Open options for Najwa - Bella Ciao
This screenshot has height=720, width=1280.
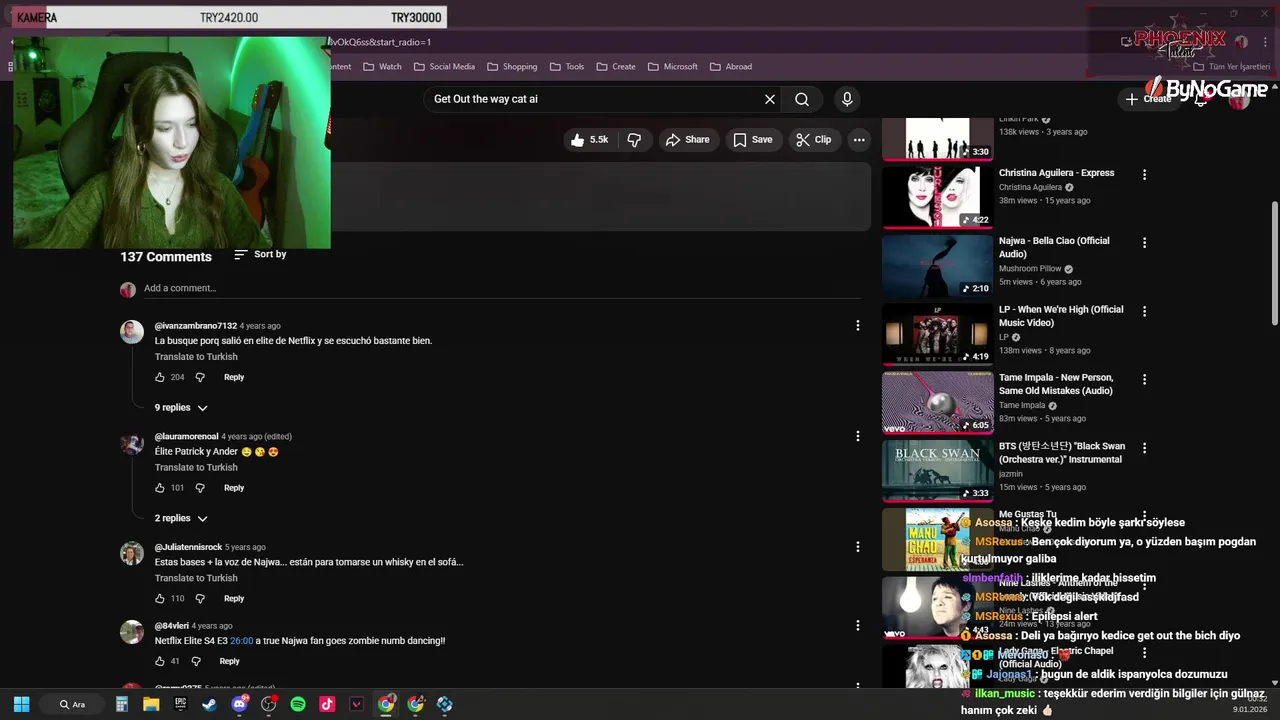coord(1144,242)
